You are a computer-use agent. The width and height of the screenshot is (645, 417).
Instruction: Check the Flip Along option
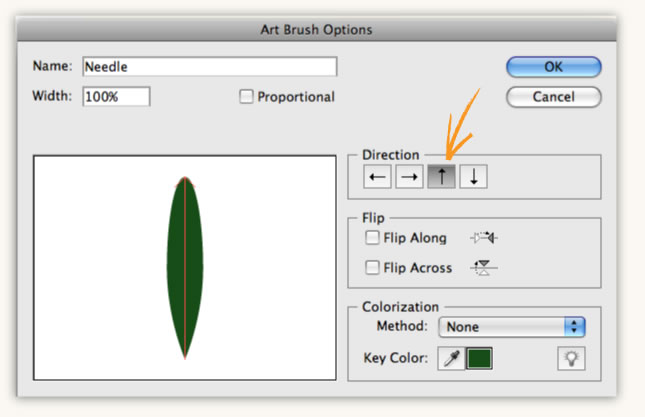pos(372,238)
